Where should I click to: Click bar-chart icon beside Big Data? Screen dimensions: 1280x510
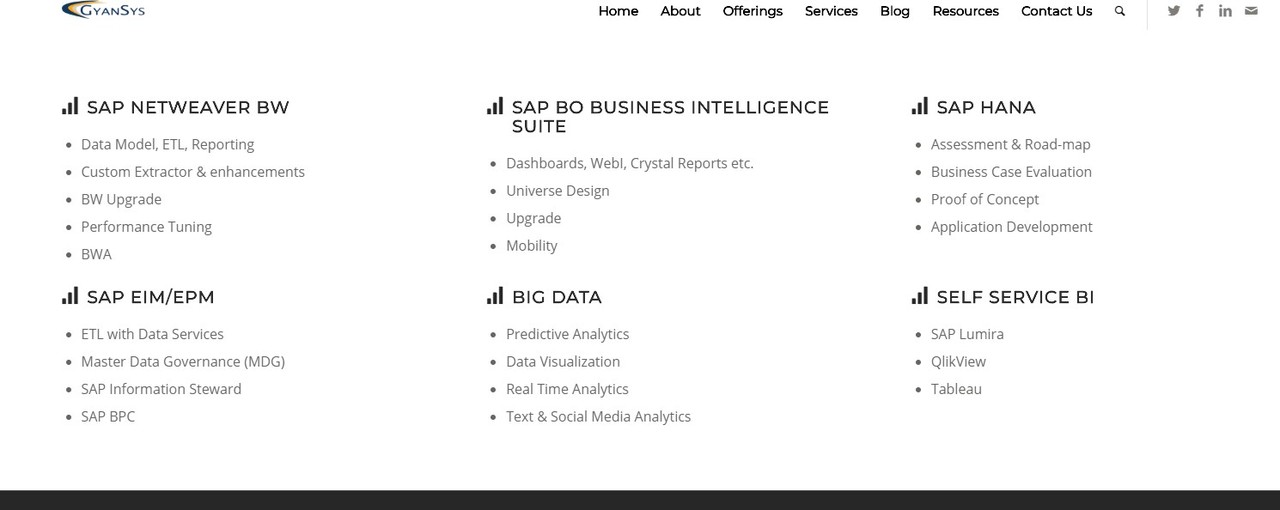[x=495, y=296]
